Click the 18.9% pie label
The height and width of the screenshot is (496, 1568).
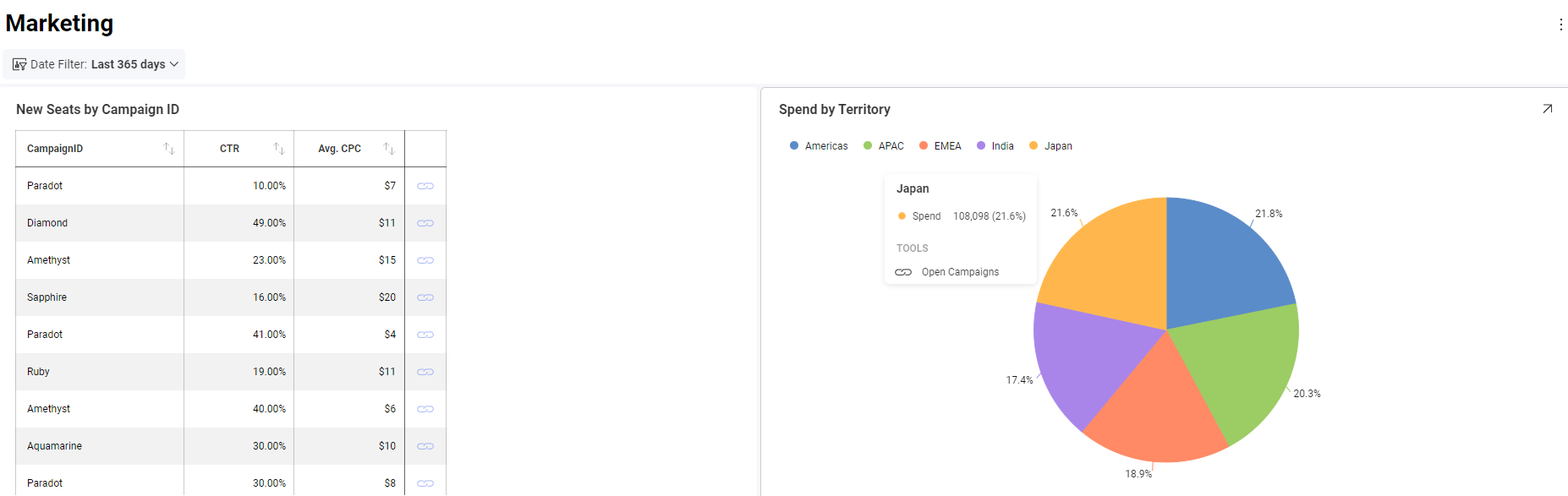[1138, 474]
